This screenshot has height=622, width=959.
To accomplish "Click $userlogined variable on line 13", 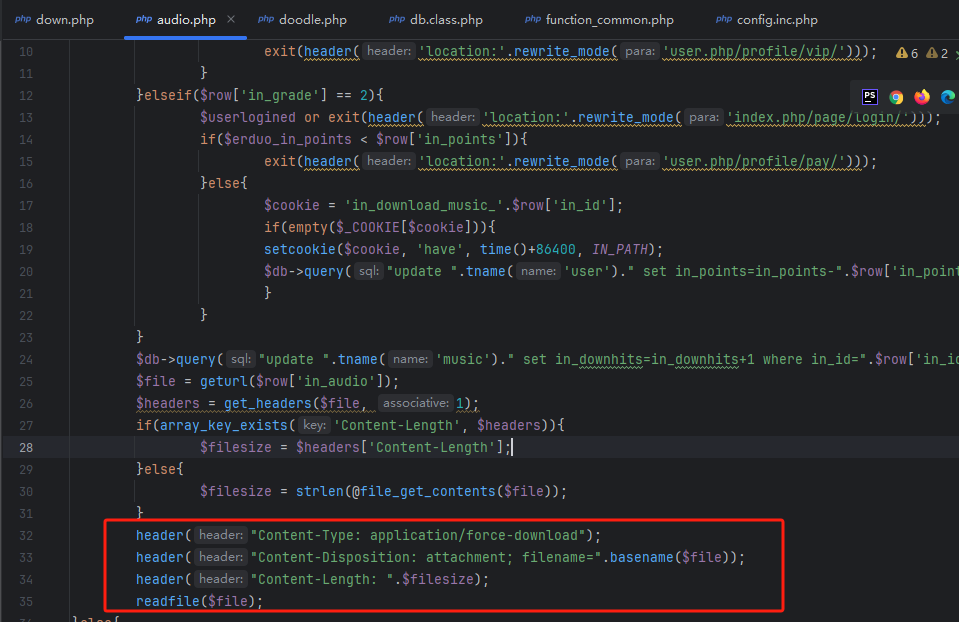I will tap(248, 117).
